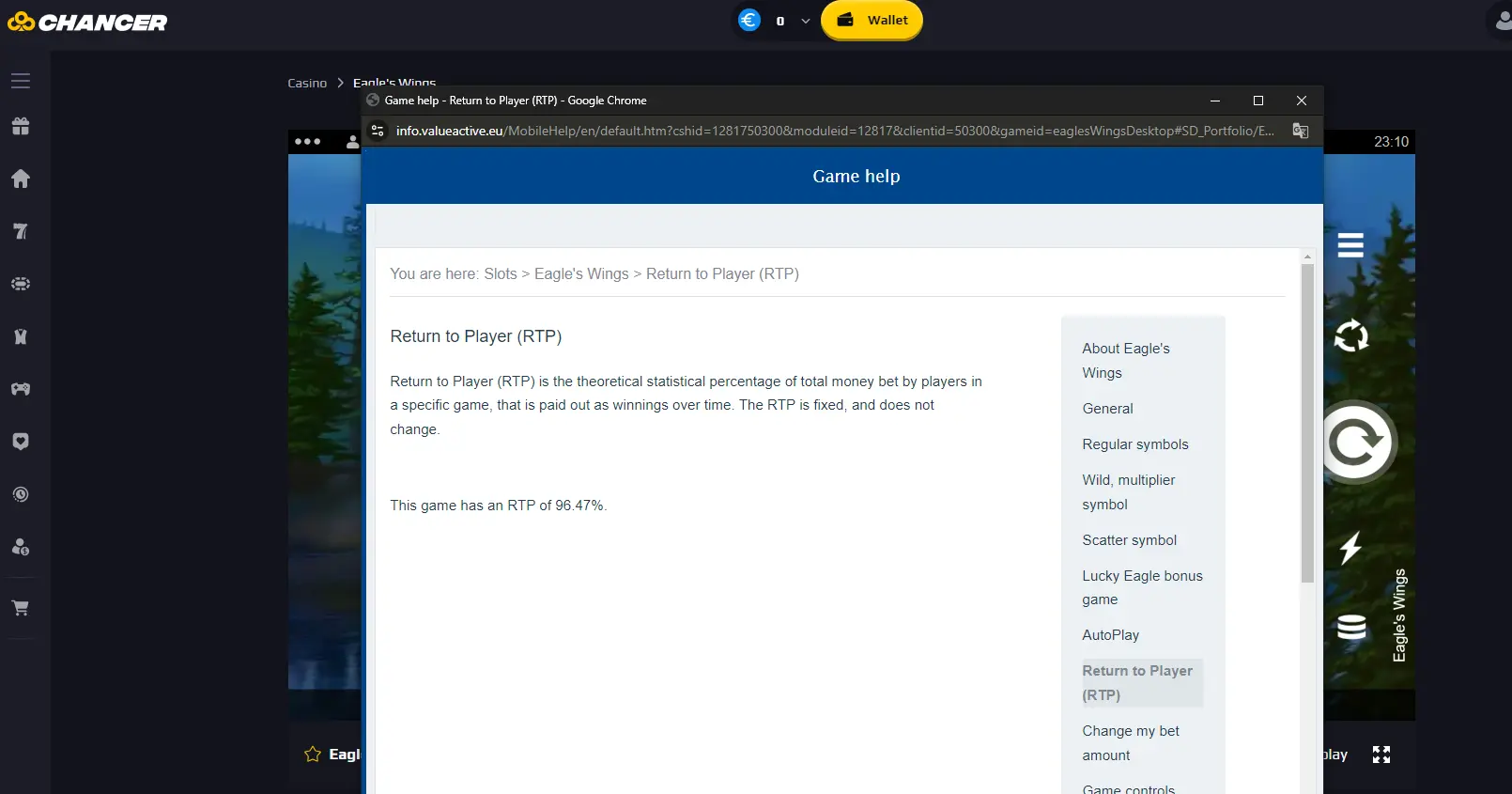1512x794 pixels.
Task: Click 'This game has an RTP of 96.47%' text
Action: (x=499, y=506)
